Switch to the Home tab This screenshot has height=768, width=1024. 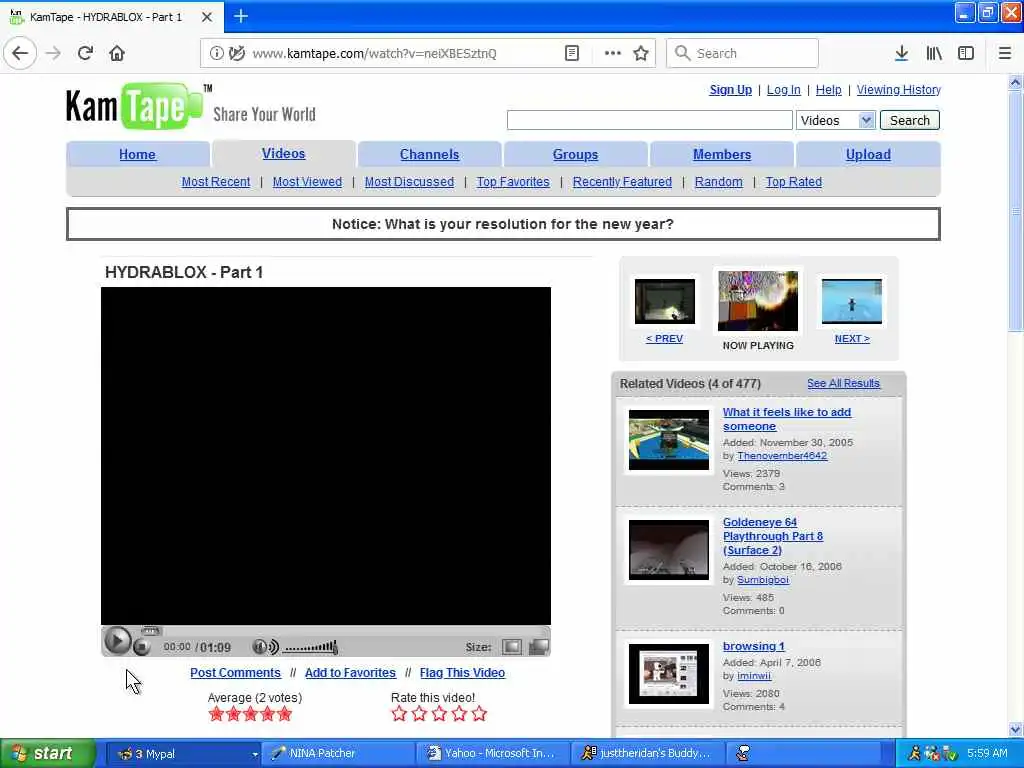(137, 155)
